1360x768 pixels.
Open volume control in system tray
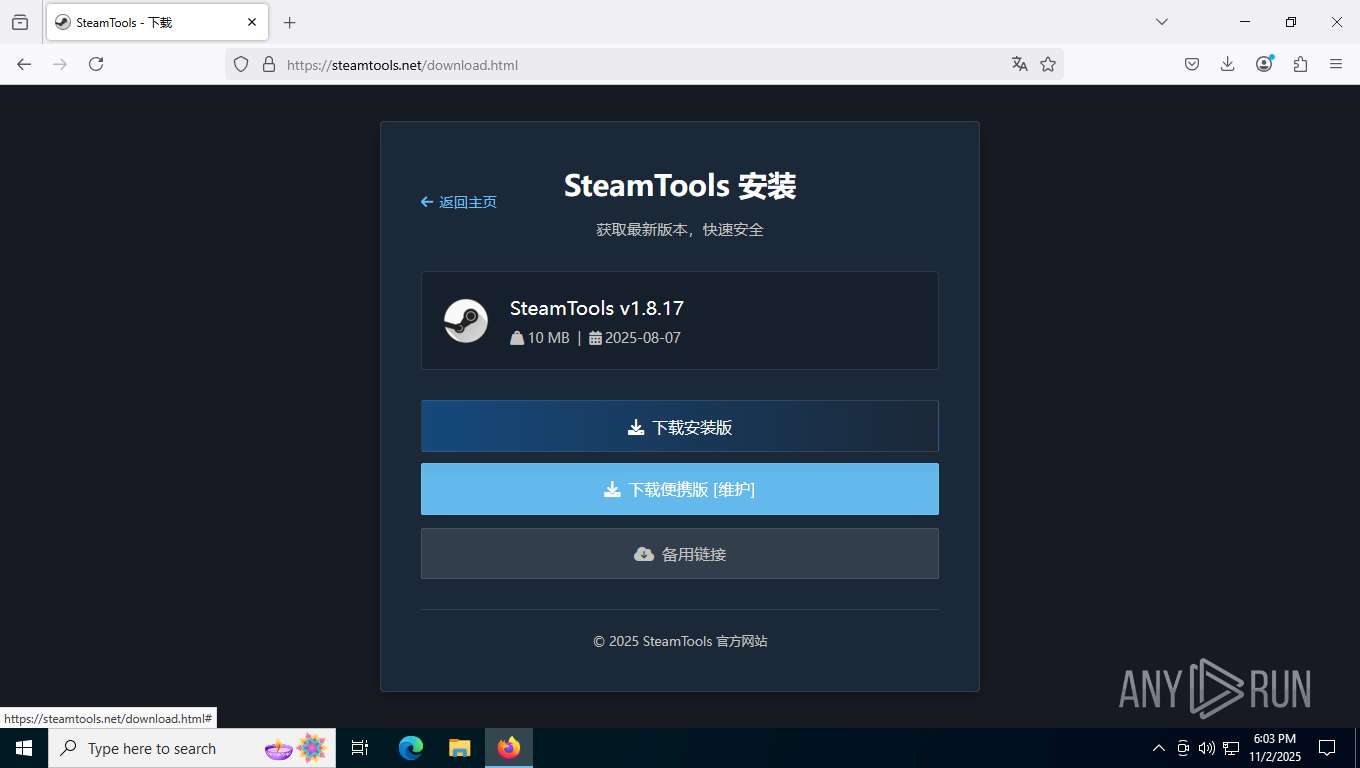(x=1207, y=748)
